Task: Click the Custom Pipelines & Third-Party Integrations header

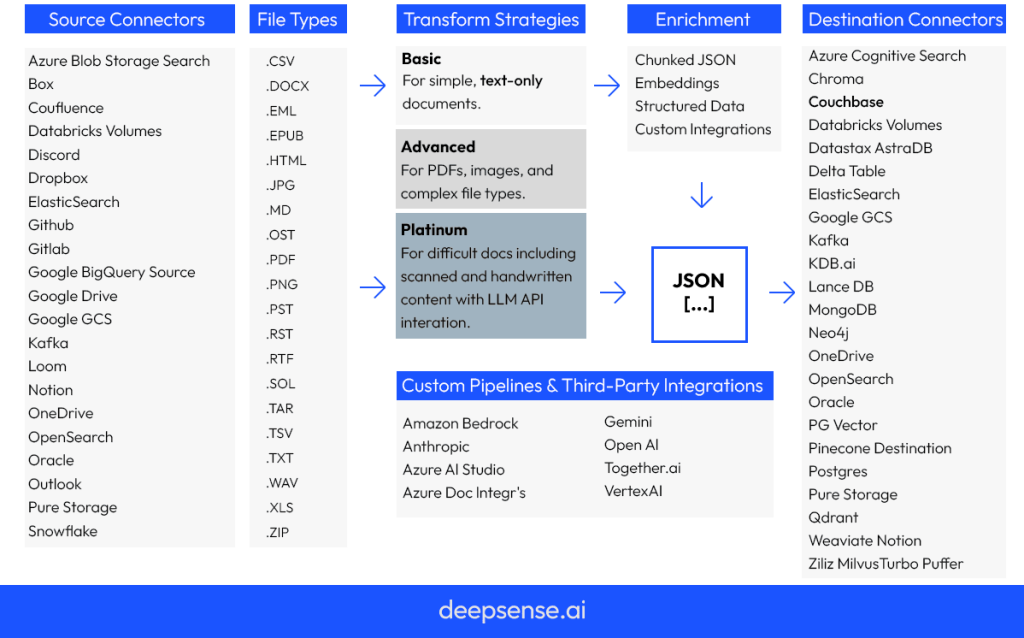Action: point(584,386)
